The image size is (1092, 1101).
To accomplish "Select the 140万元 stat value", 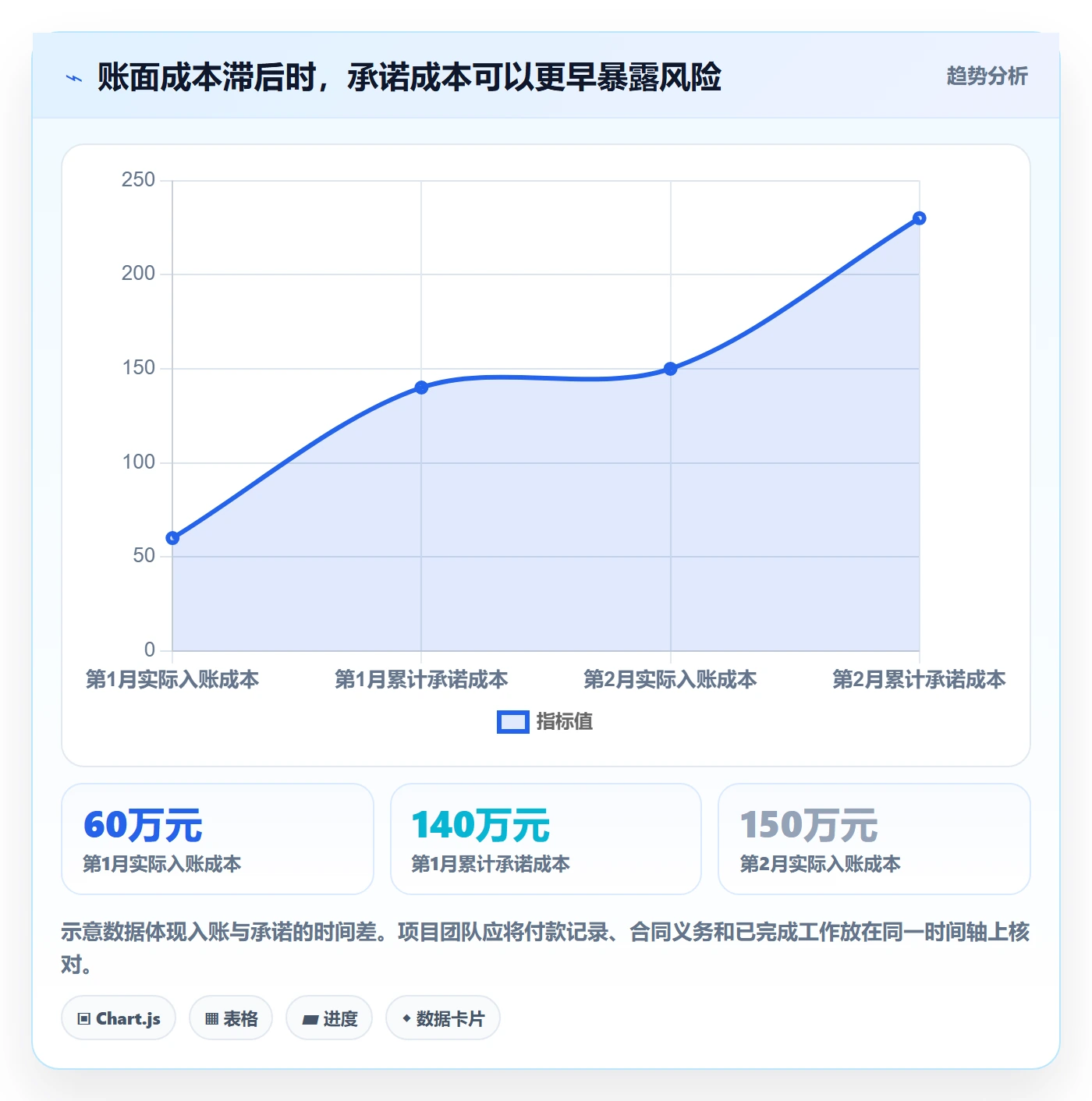I will pos(481,825).
